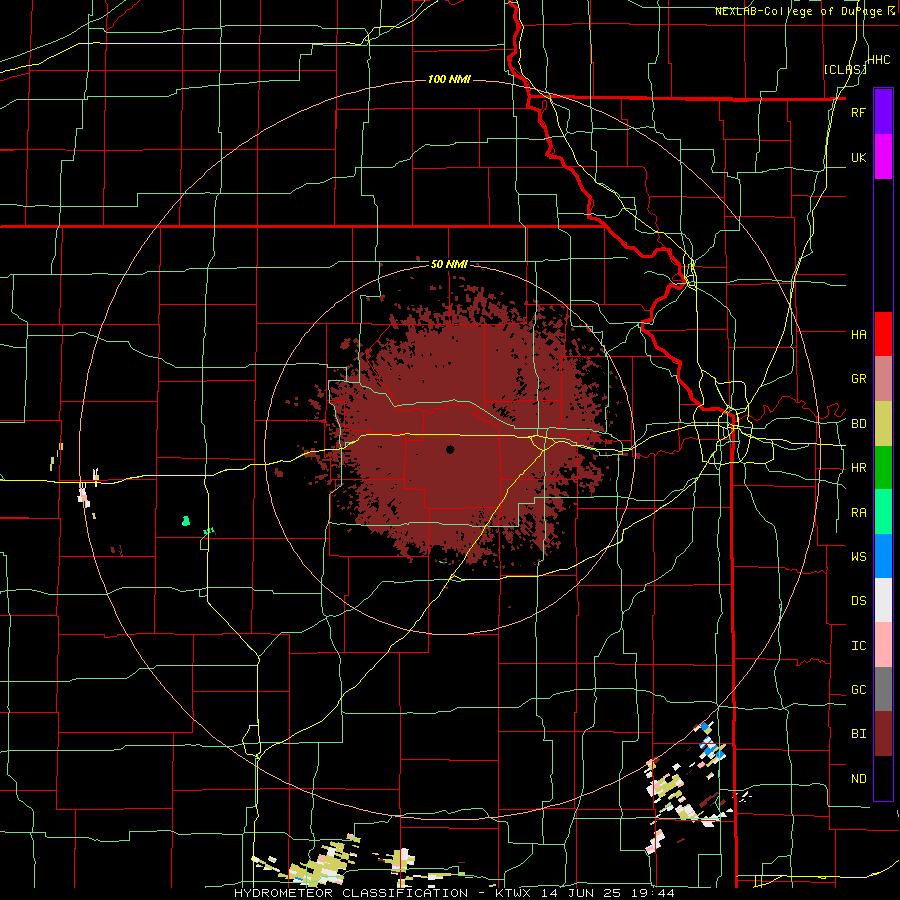The image size is (900, 900).
Task: Click the WS legend label
Action: point(858,557)
